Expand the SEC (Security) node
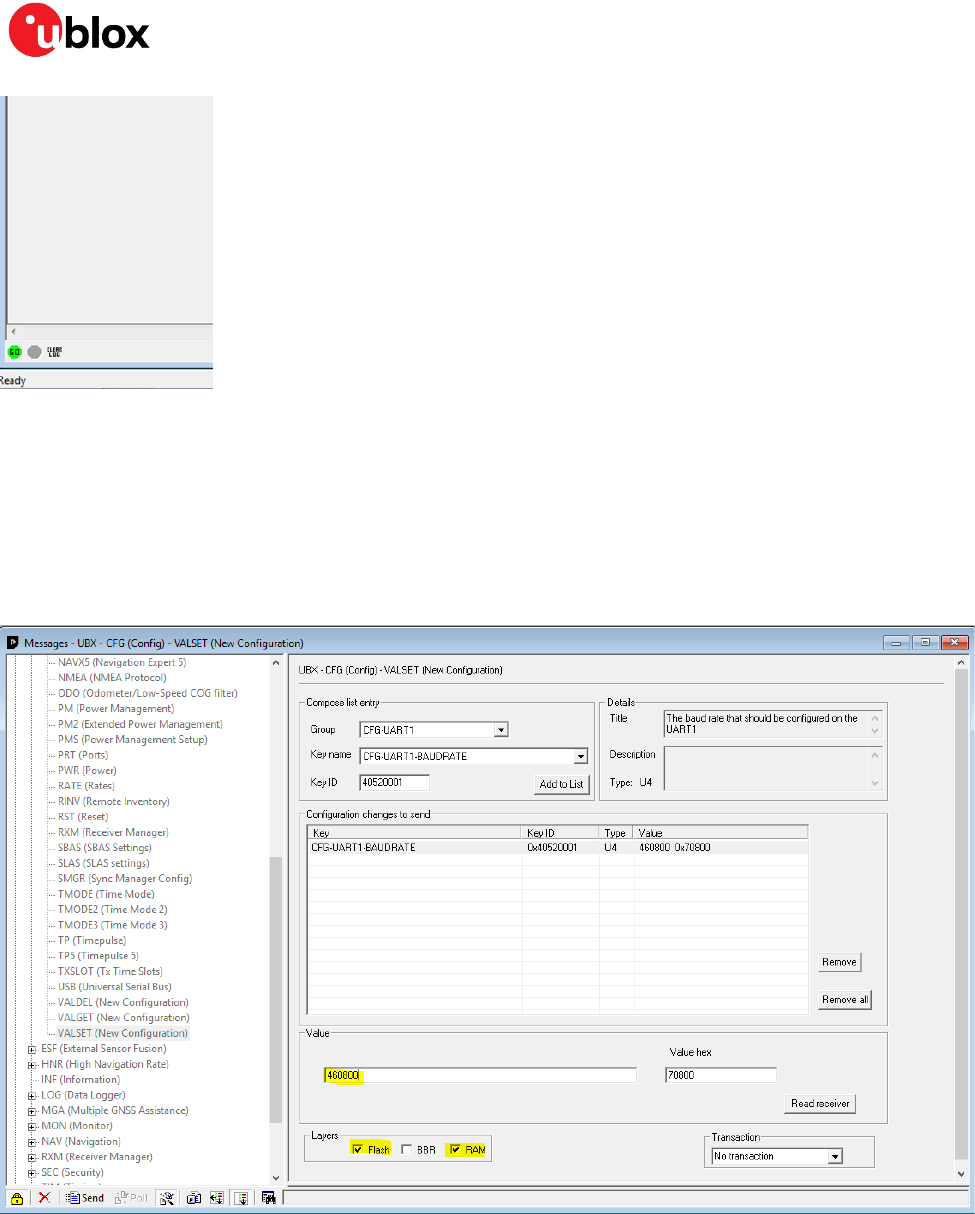This screenshot has height=1214, width=975. 32,1172
